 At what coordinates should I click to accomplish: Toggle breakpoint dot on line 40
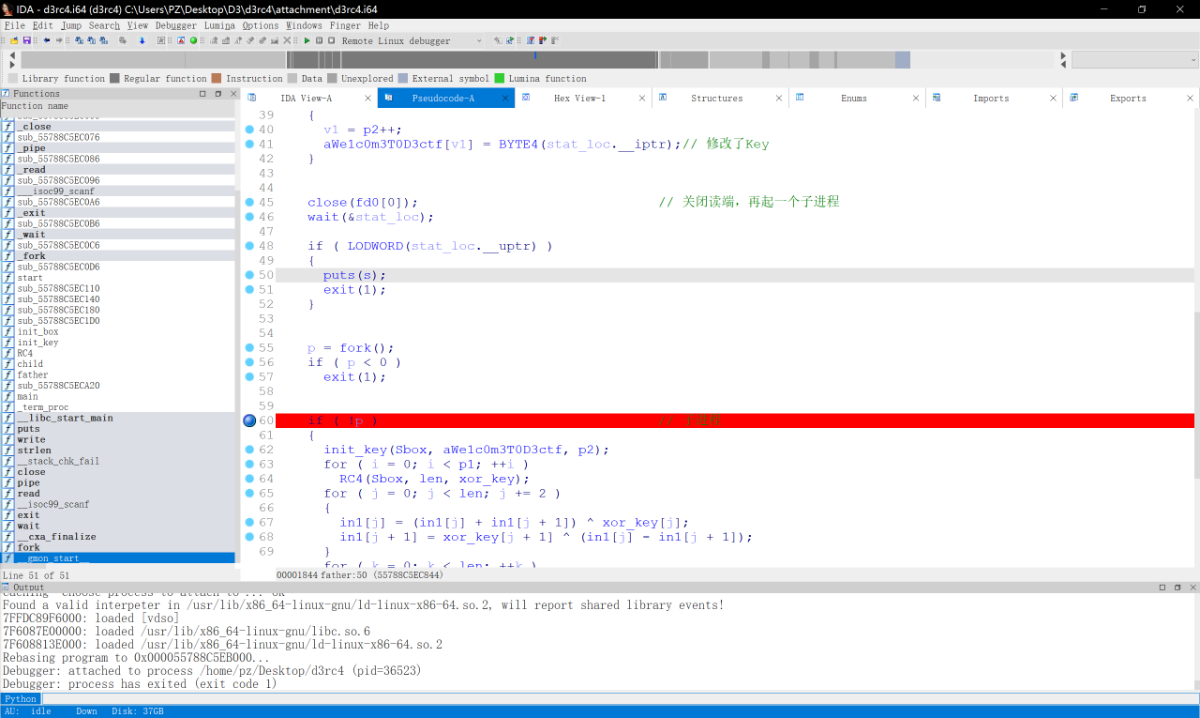tap(250, 129)
